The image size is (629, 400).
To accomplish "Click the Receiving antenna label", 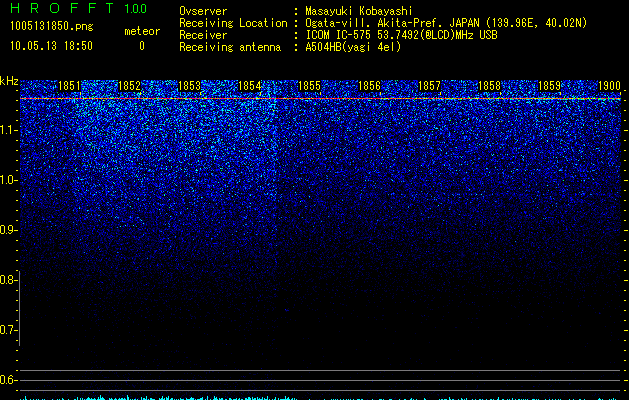I will click(230, 47).
